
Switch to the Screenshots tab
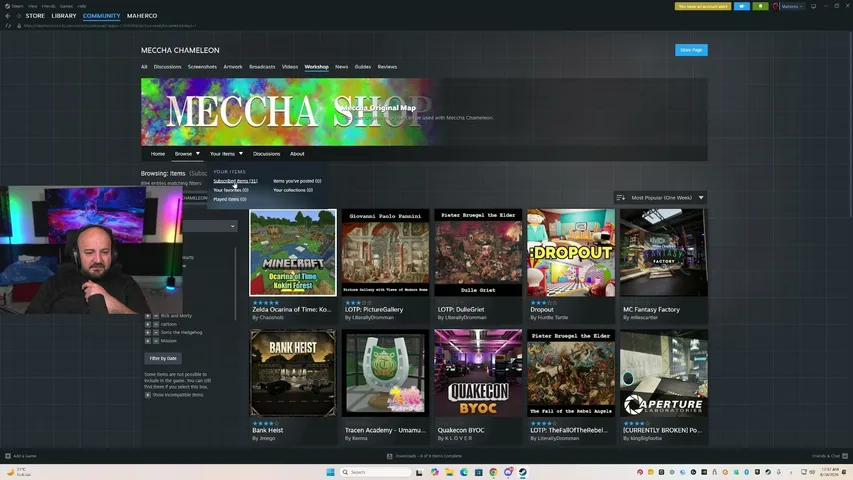pos(202,67)
